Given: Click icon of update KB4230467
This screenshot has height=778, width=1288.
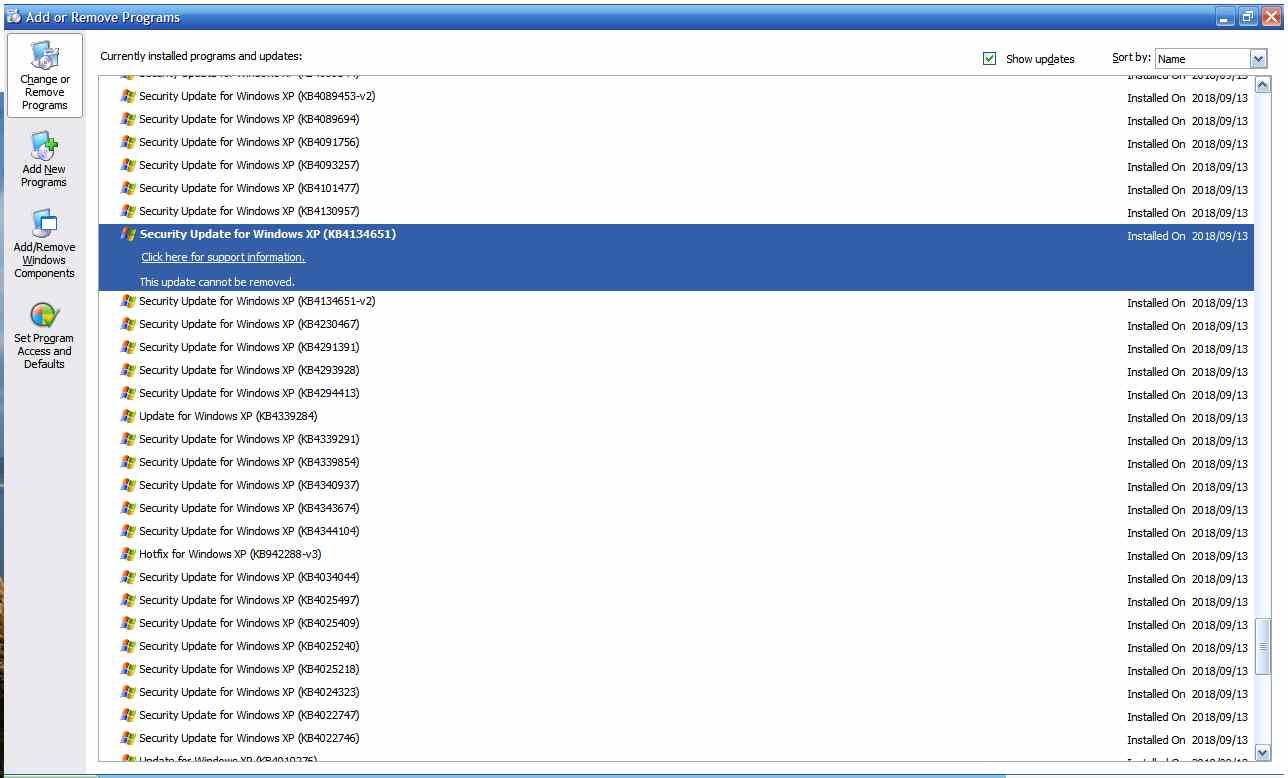Looking at the screenshot, I should pyautogui.click(x=128, y=324).
